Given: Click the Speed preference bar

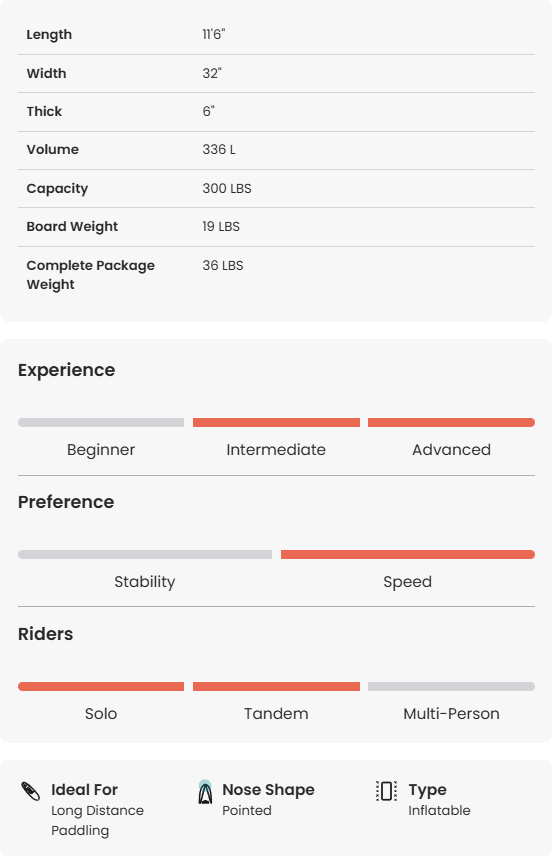Looking at the screenshot, I should click(x=408, y=555).
